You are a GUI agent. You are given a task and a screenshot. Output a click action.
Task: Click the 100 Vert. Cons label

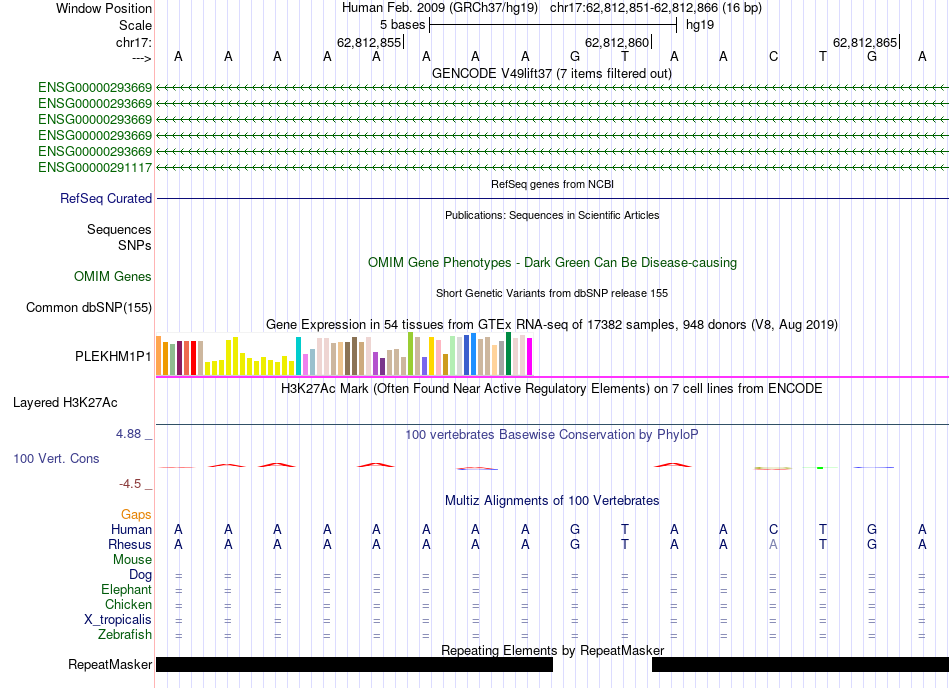(56, 458)
